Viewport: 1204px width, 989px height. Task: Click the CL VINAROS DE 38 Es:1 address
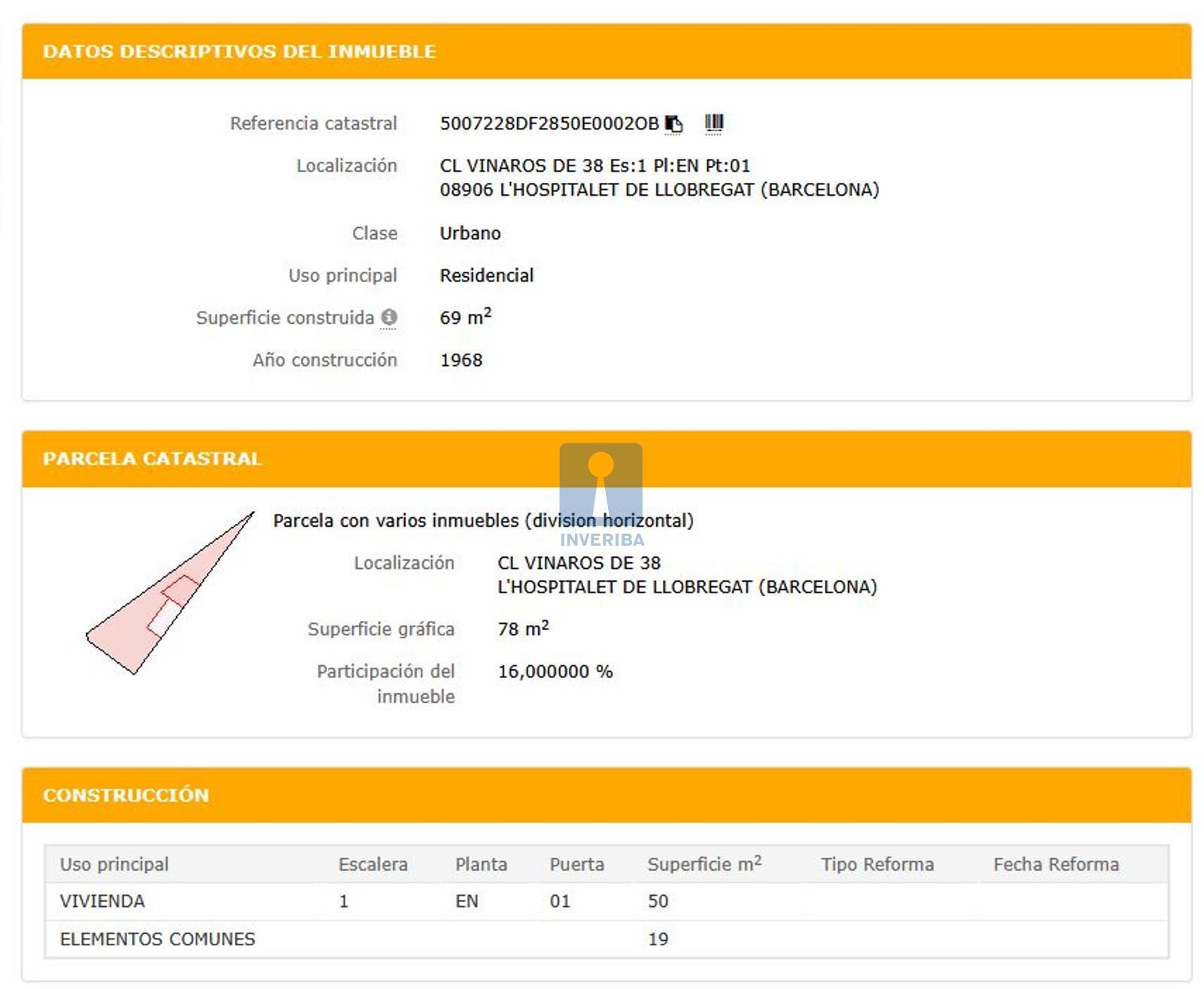pos(594,166)
